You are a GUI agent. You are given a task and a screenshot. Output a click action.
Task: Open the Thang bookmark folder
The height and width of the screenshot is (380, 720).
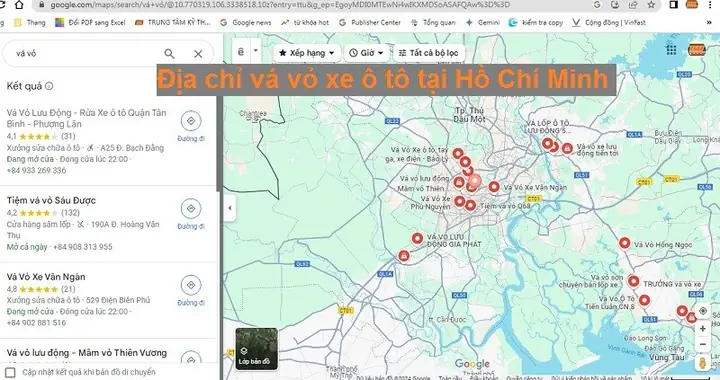pyautogui.click(x=30, y=22)
